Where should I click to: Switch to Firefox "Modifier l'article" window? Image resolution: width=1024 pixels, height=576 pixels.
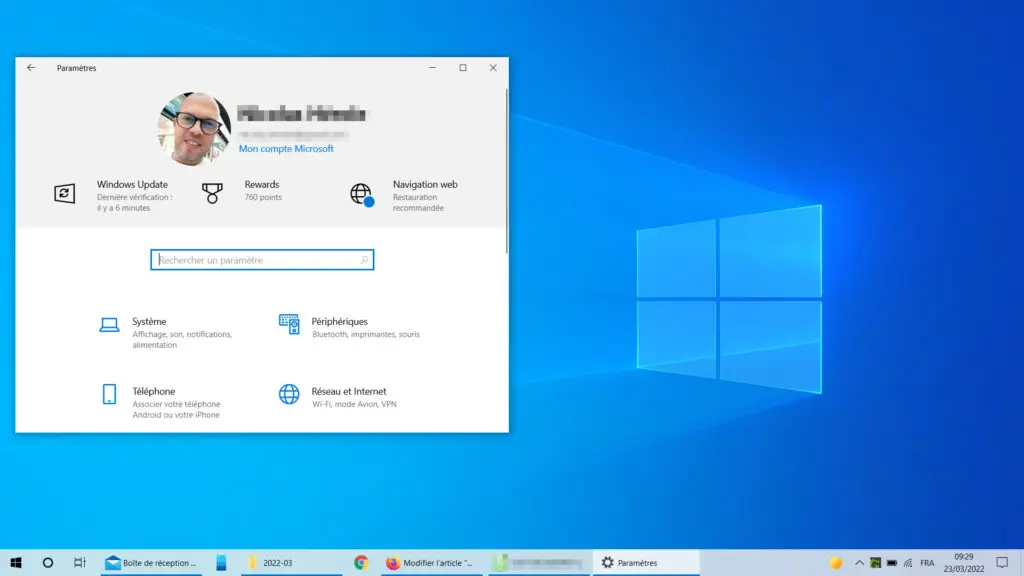[431, 562]
